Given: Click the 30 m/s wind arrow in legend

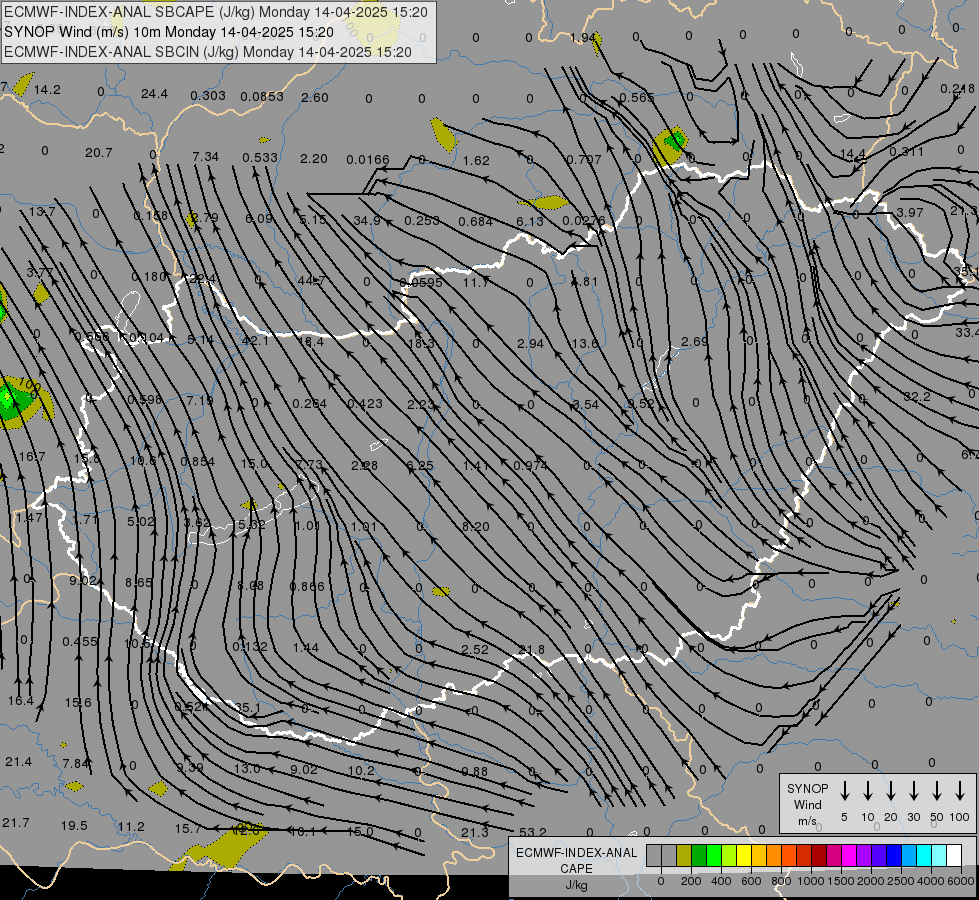Looking at the screenshot, I should pos(913,791).
